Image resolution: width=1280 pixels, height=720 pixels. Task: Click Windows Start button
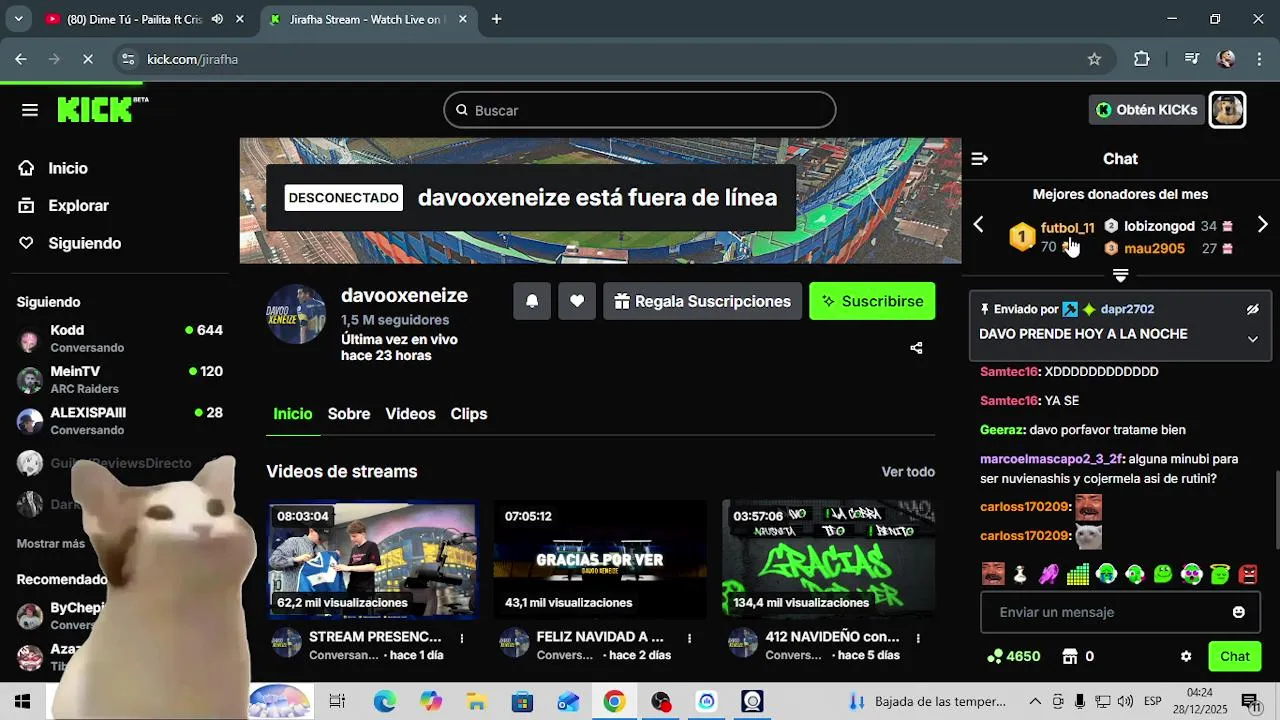[22, 702]
